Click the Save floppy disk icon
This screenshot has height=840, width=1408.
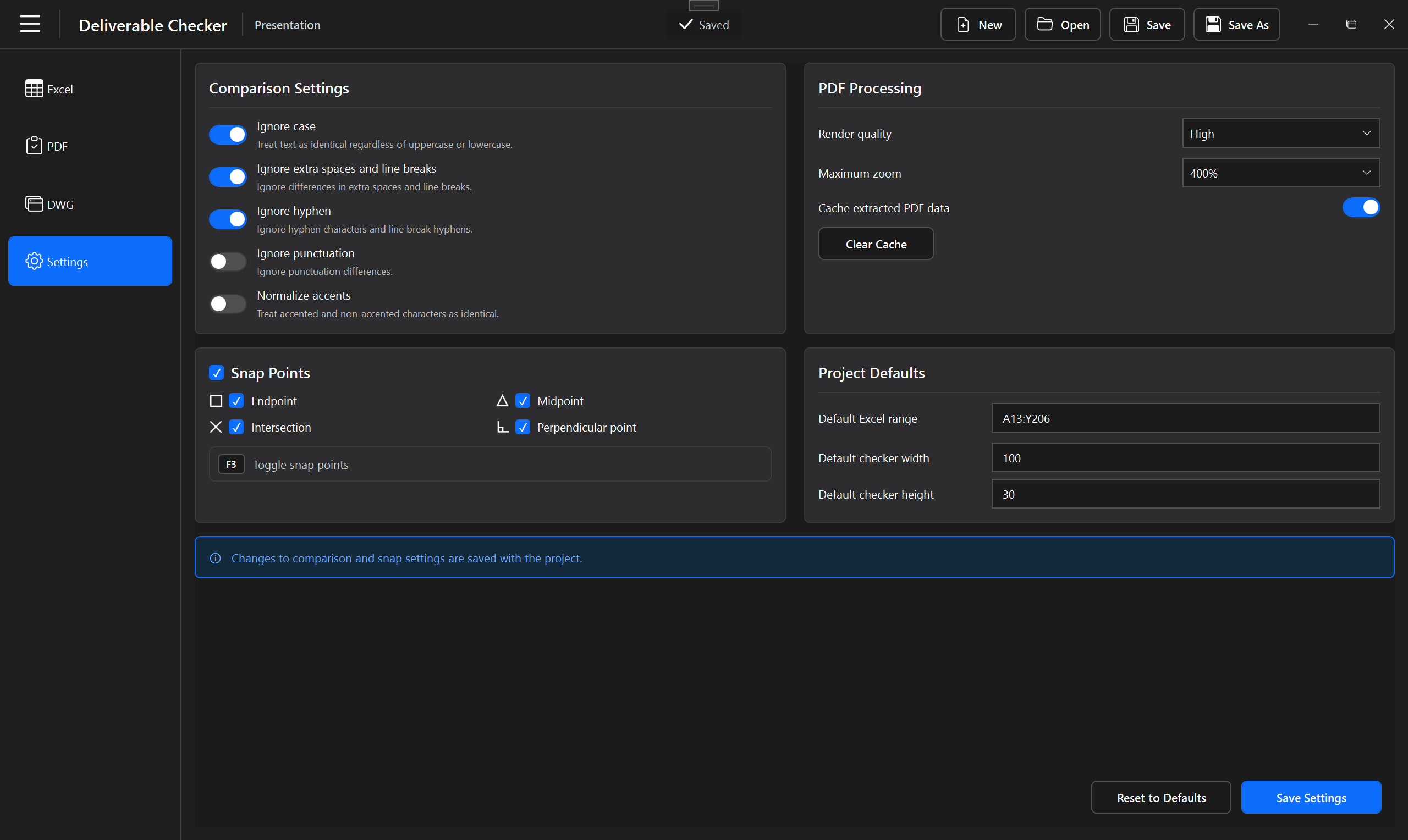coord(1131,25)
